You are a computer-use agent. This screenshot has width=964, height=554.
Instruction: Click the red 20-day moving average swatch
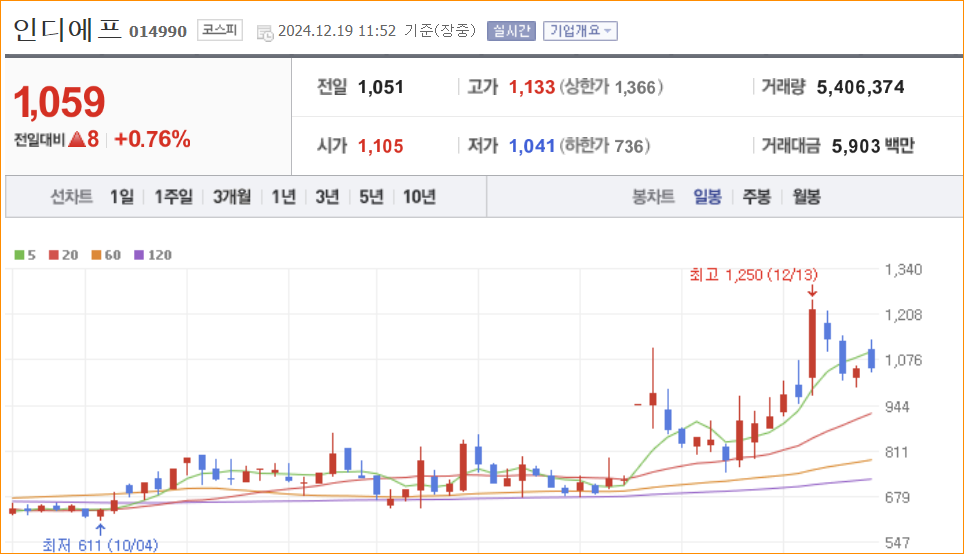(x=53, y=255)
